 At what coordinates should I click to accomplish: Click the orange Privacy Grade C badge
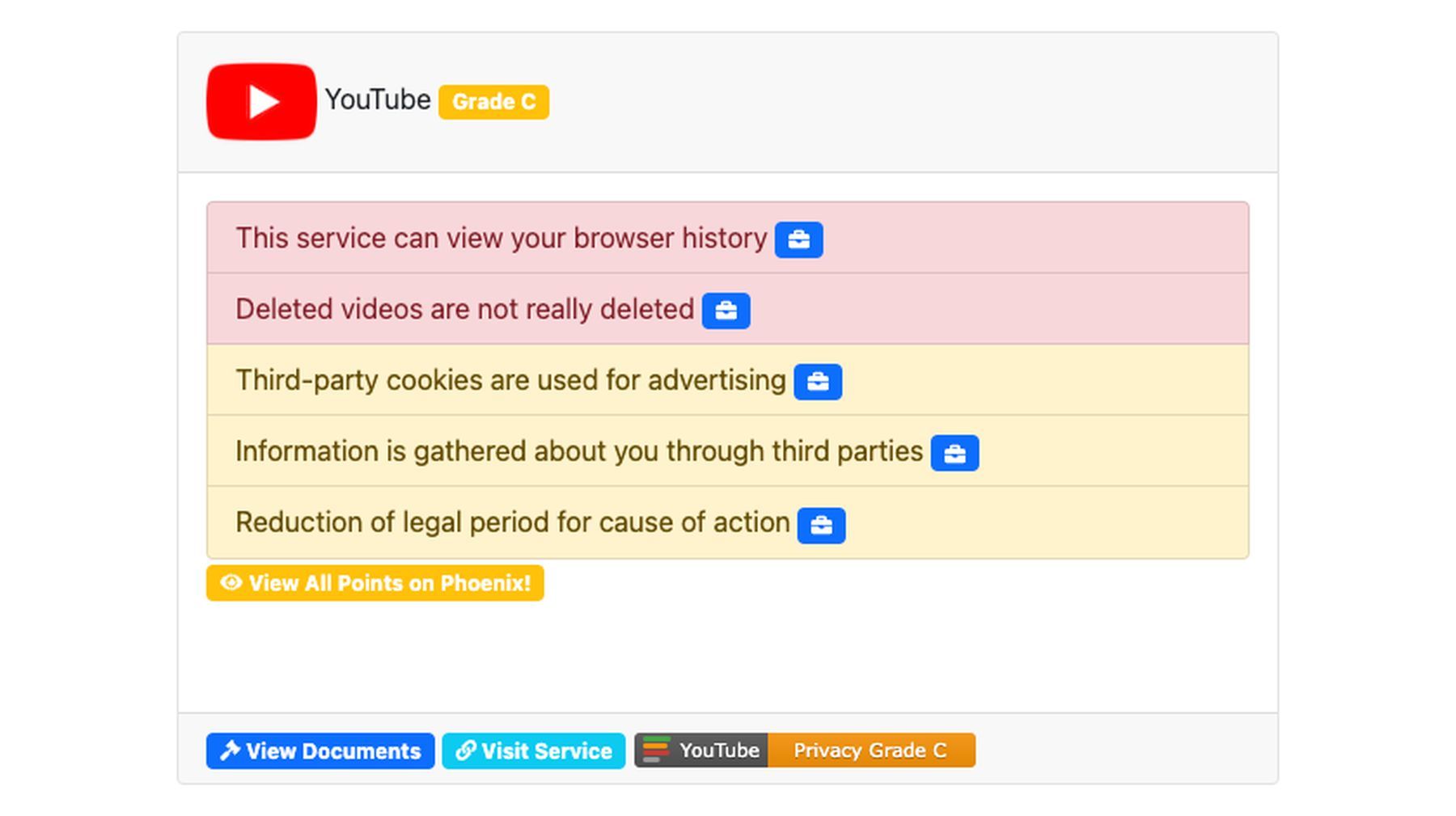click(x=870, y=750)
